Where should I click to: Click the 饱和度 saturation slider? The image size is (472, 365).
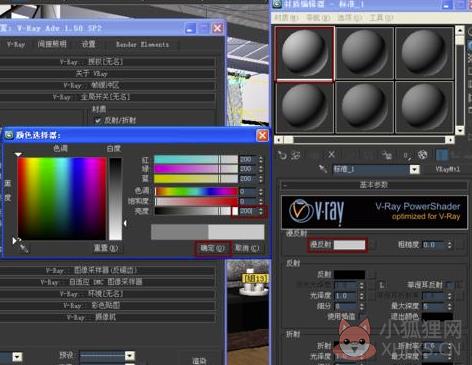196,201
